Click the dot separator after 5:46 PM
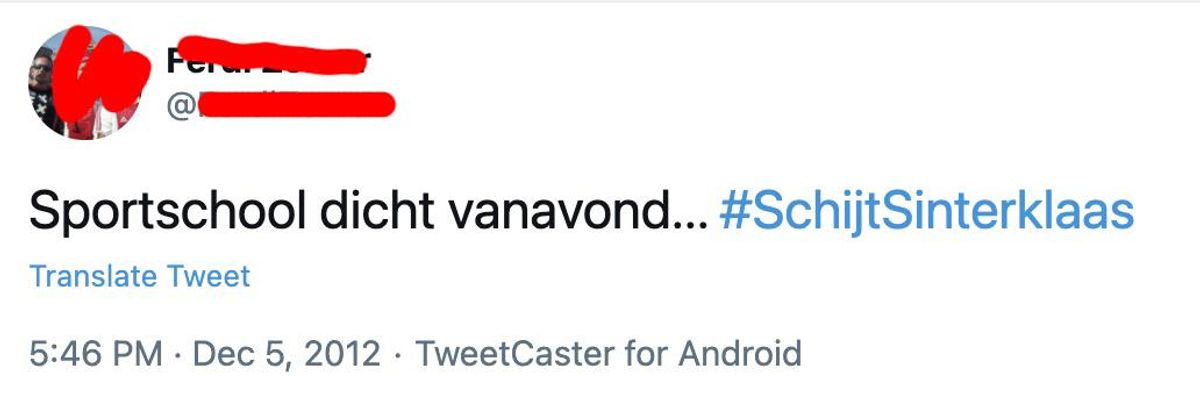 coord(177,354)
